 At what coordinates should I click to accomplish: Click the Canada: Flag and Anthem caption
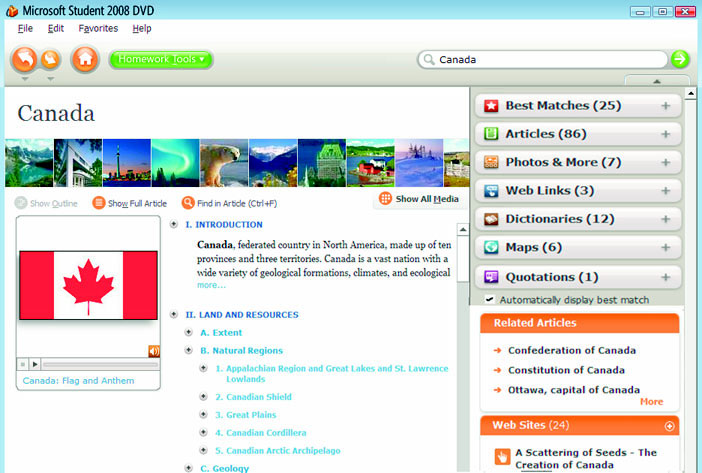[78, 380]
